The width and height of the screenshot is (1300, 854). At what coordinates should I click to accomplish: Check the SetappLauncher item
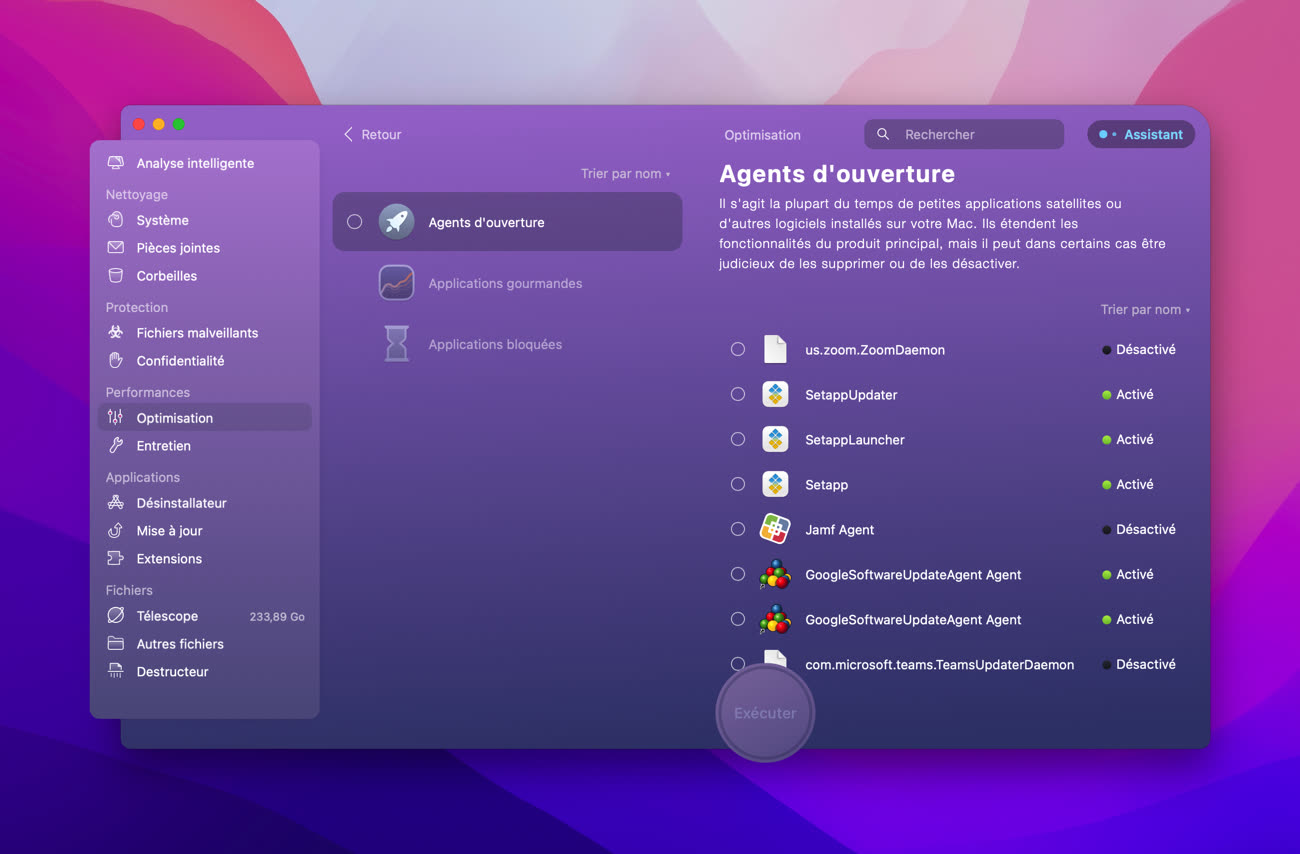[x=738, y=439]
